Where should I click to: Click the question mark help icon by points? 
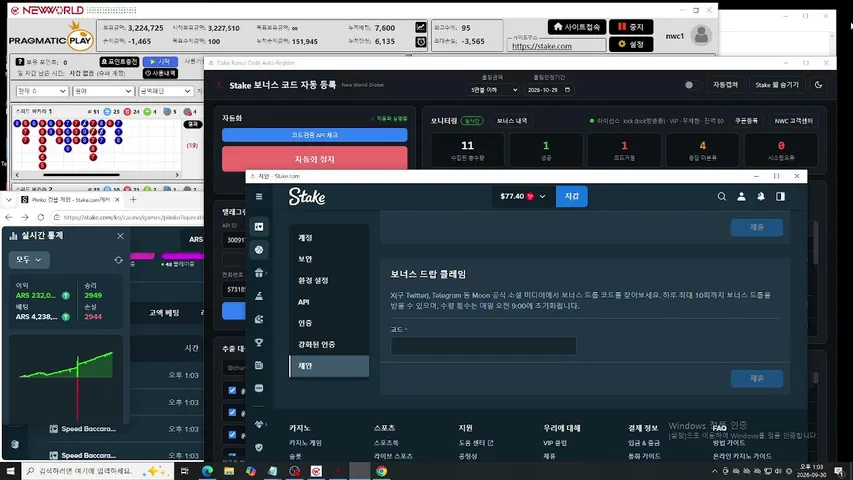[20, 62]
